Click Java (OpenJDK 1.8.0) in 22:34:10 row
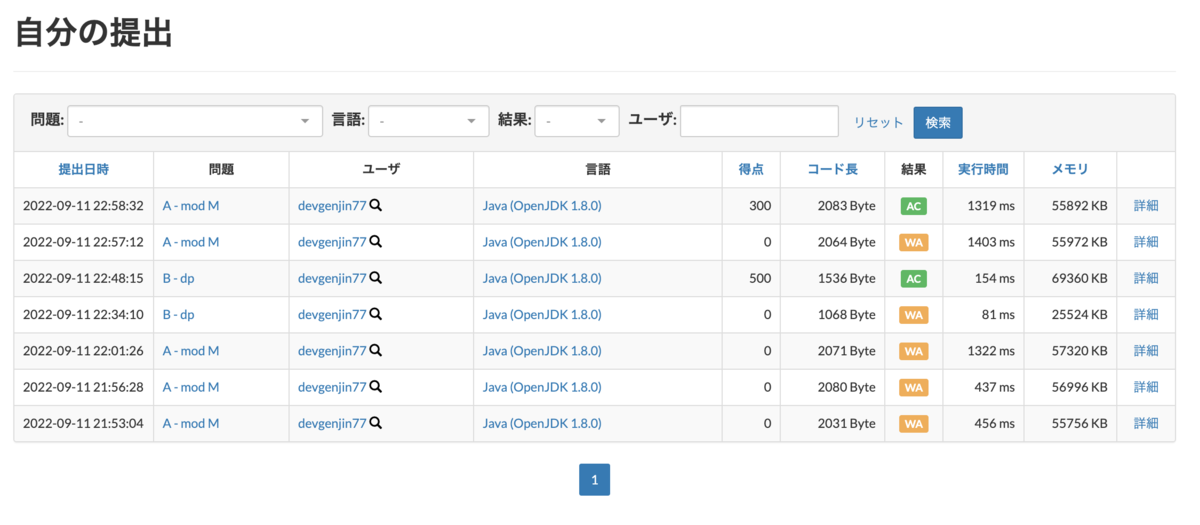Viewport: 1200px width, 525px height. (542, 314)
